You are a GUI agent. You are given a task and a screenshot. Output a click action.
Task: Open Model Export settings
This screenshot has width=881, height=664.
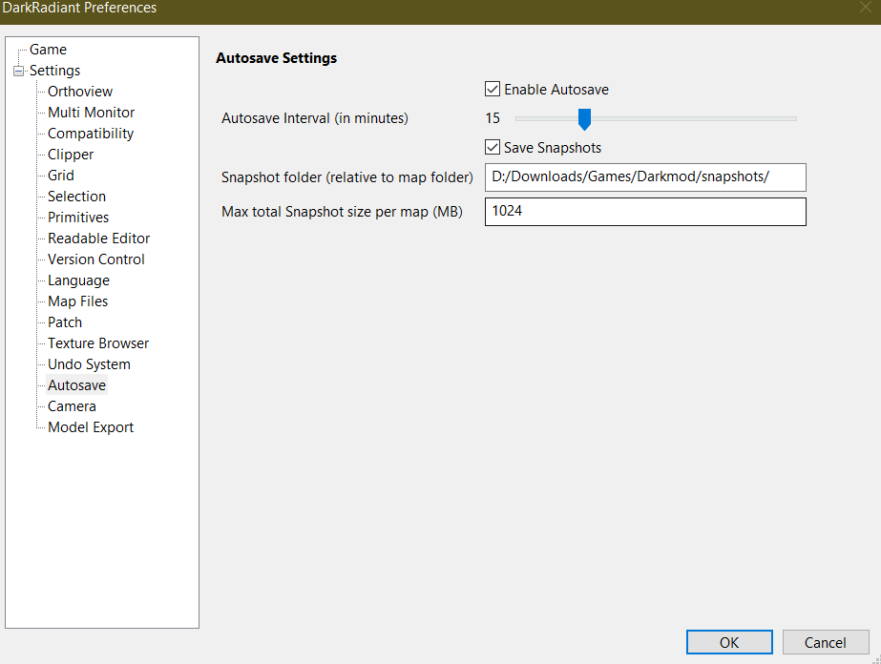(90, 427)
